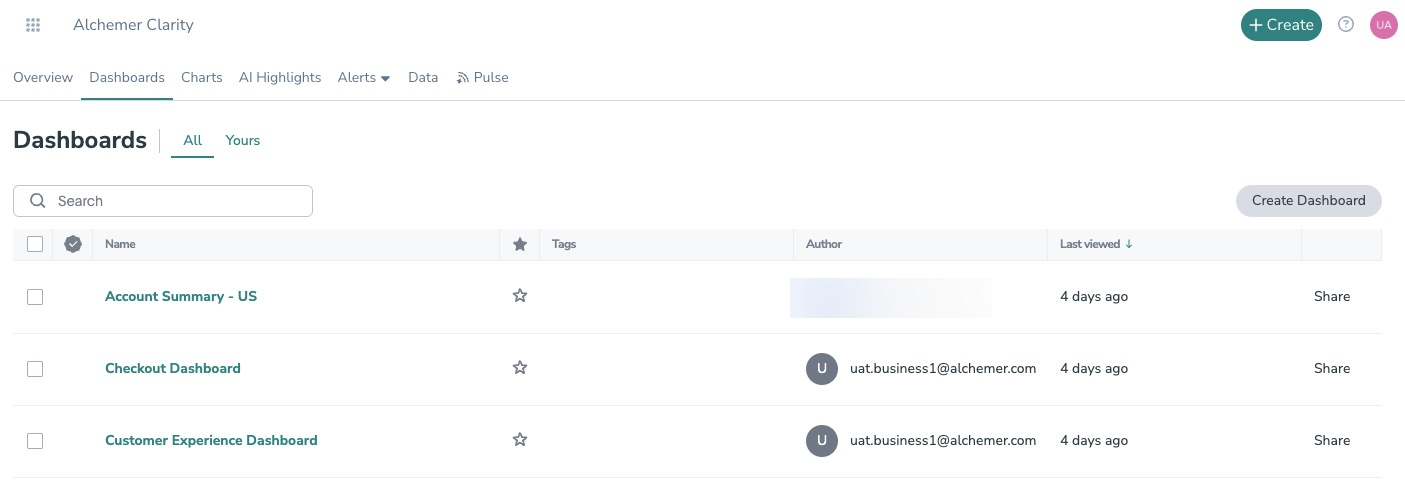
Task: Open the Customer Experience Dashboard link
Action: tap(211, 440)
